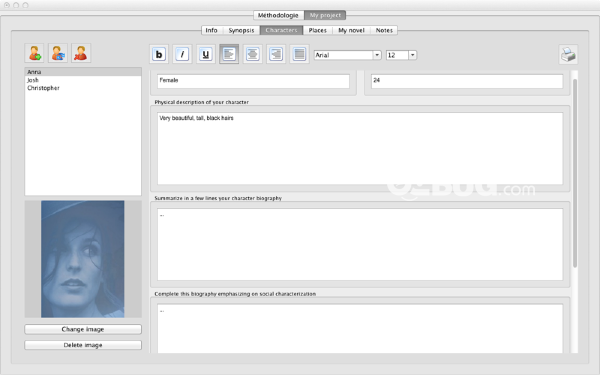
Task: Switch to the My project tab
Action: pos(325,15)
